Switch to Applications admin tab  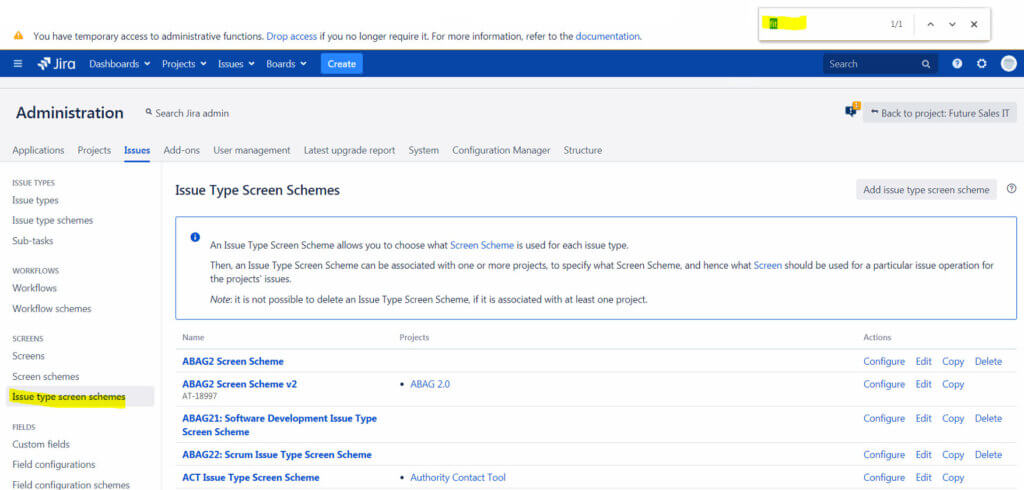[x=38, y=150]
